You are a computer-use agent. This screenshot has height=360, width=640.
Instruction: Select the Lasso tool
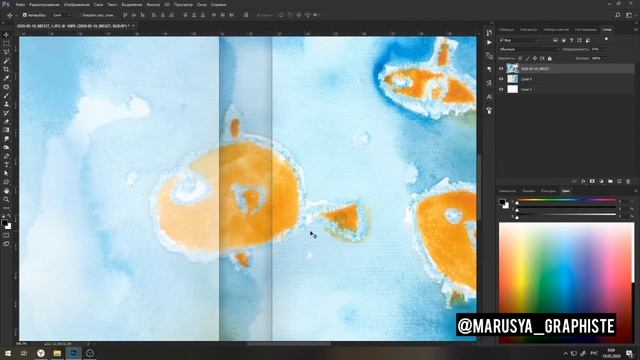[6, 52]
